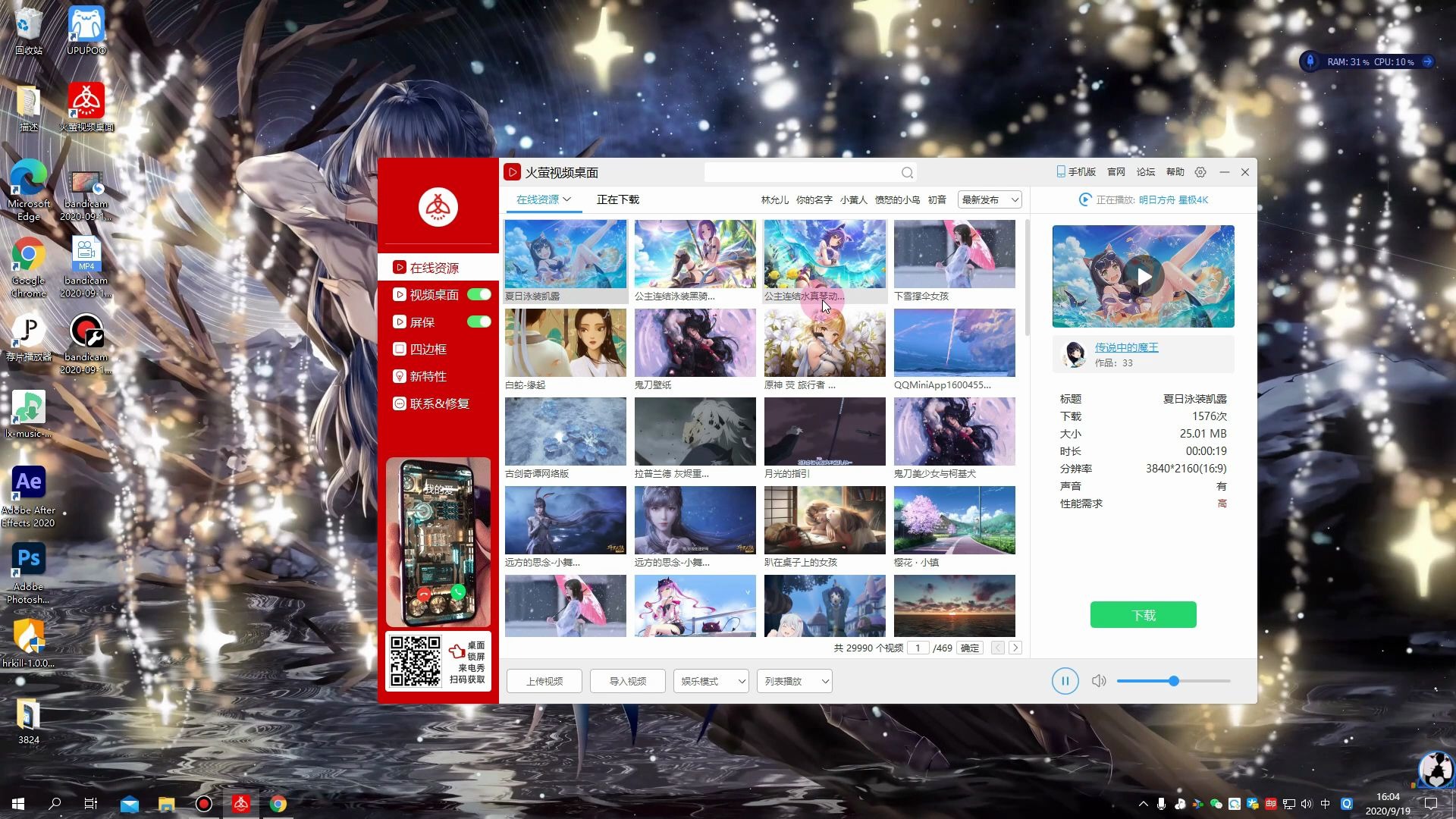1456x819 pixels.
Task: Click the green 下载 button
Action: tap(1144, 615)
